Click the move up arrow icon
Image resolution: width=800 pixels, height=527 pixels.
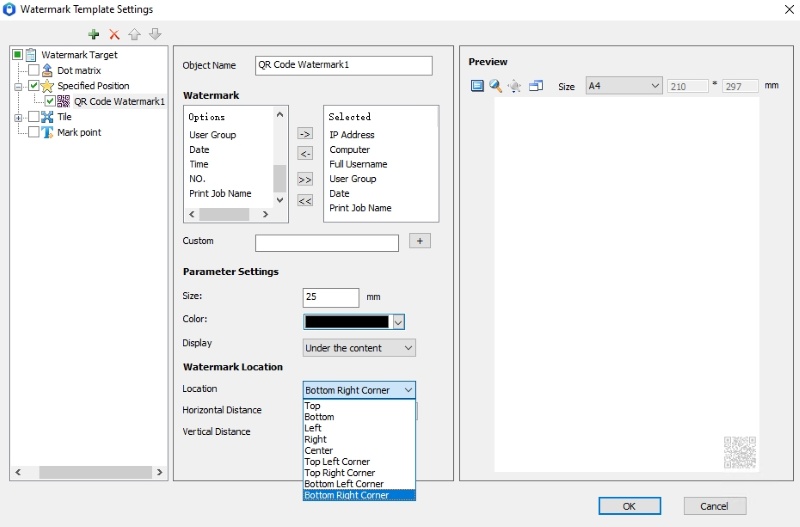[x=134, y=34]
